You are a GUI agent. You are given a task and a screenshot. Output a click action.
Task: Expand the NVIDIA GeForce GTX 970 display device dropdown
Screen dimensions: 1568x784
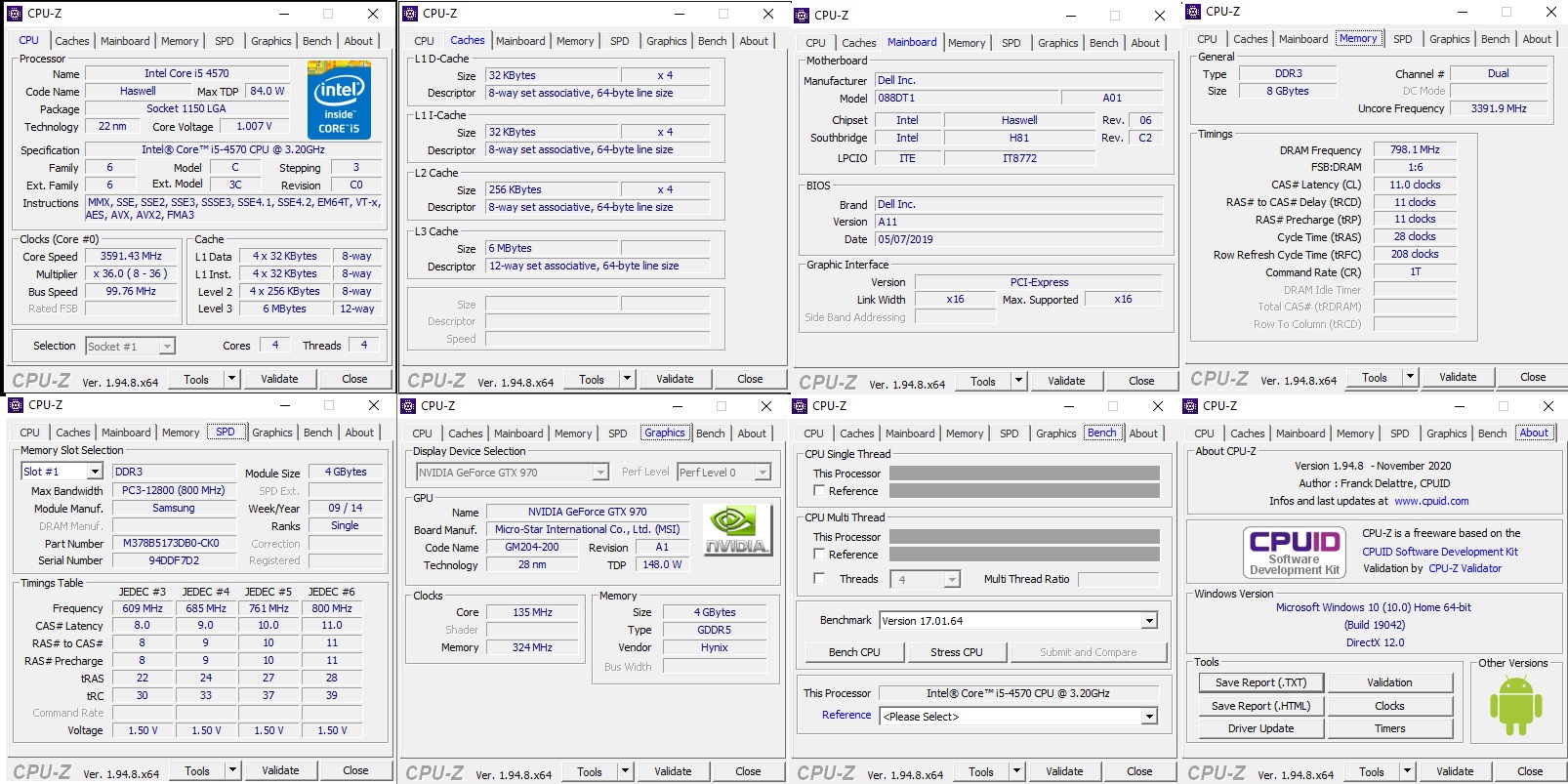(600, 473)
